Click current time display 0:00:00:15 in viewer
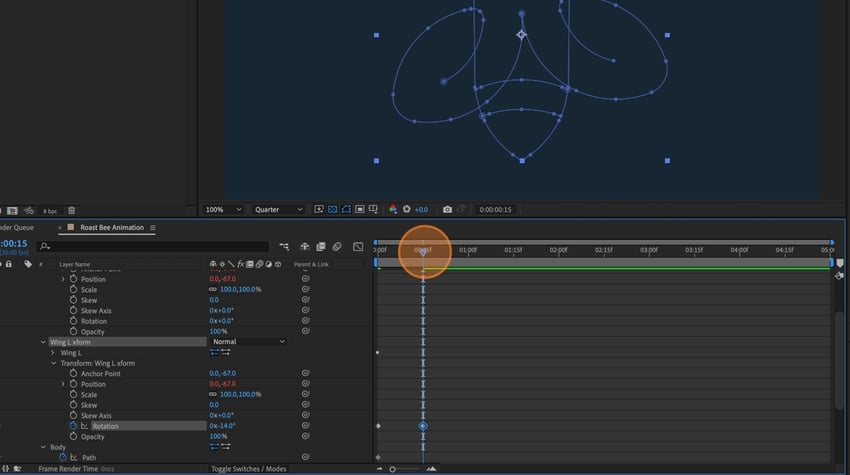The image size is (850, 475). click(x=495, y=209)
